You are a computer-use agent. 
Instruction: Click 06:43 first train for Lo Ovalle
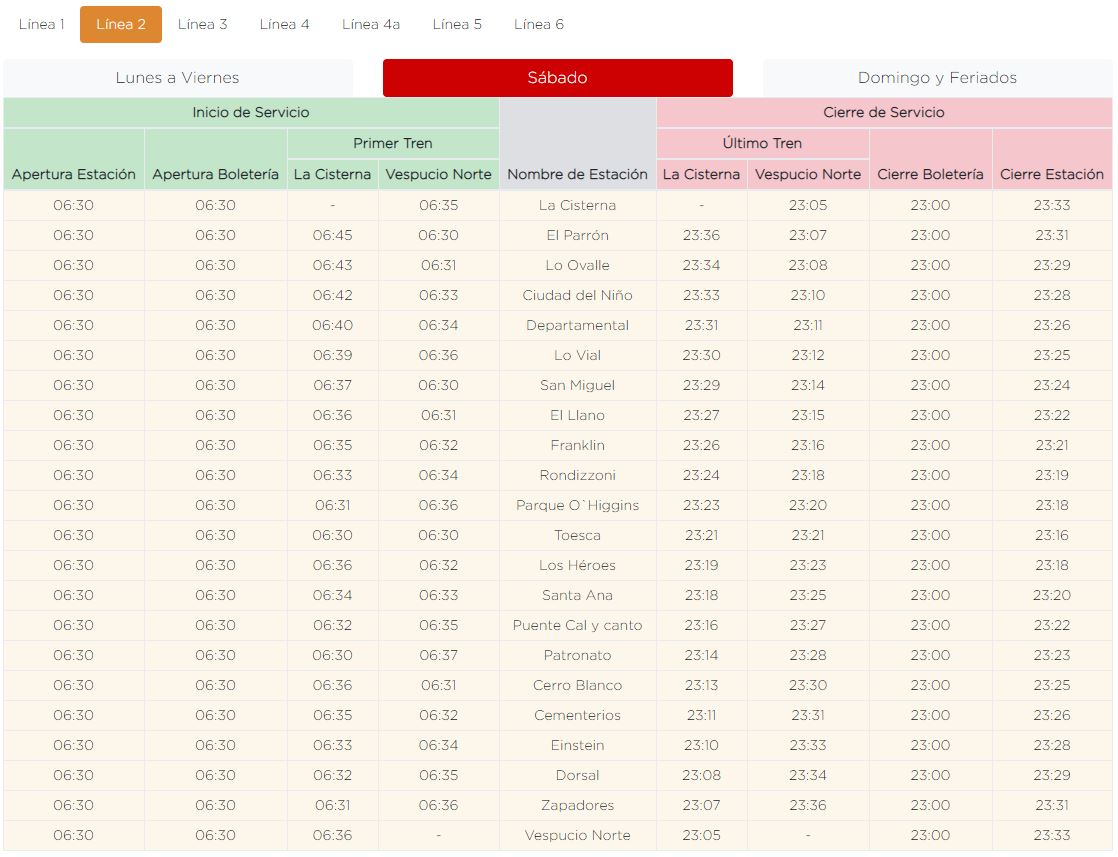point(332,265)
